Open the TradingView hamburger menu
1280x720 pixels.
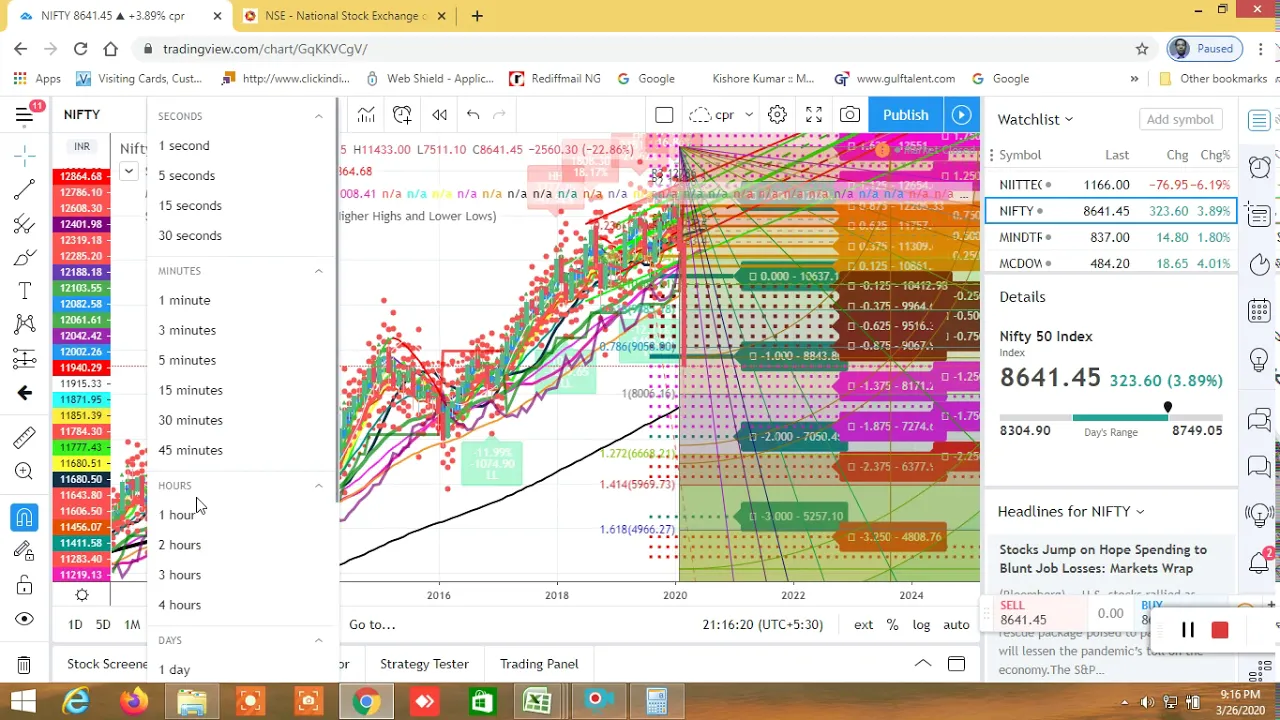24,114
